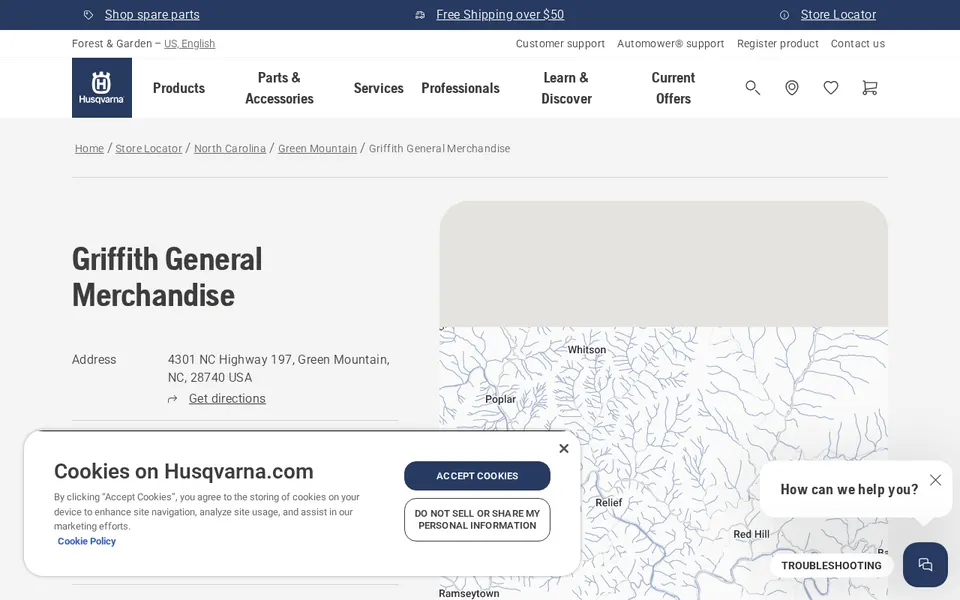960x600 pixels.
Task: Open Register product link
Action: click(x=778, y=43)
